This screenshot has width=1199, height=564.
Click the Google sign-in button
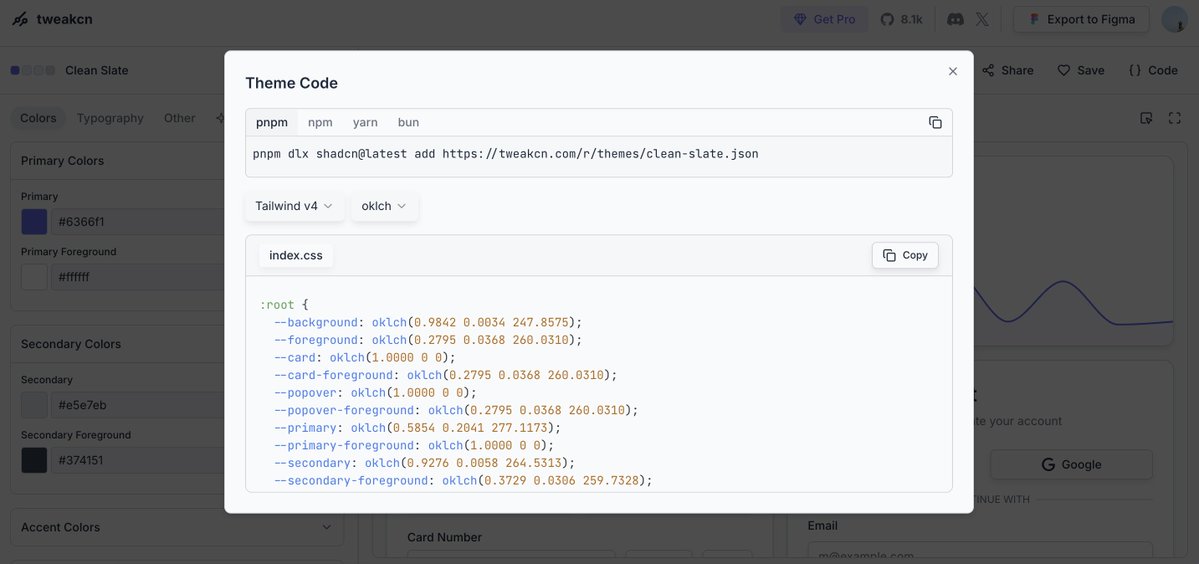[1071, 465]
